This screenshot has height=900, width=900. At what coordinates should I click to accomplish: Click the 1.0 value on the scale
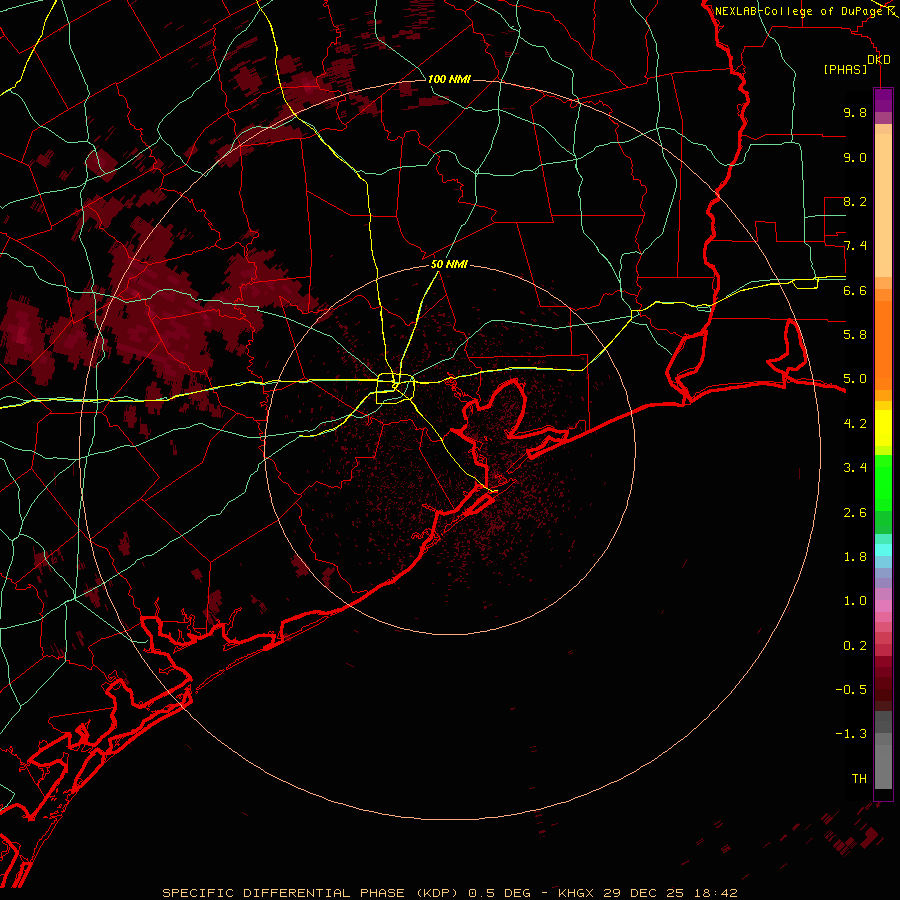point(855,601)
